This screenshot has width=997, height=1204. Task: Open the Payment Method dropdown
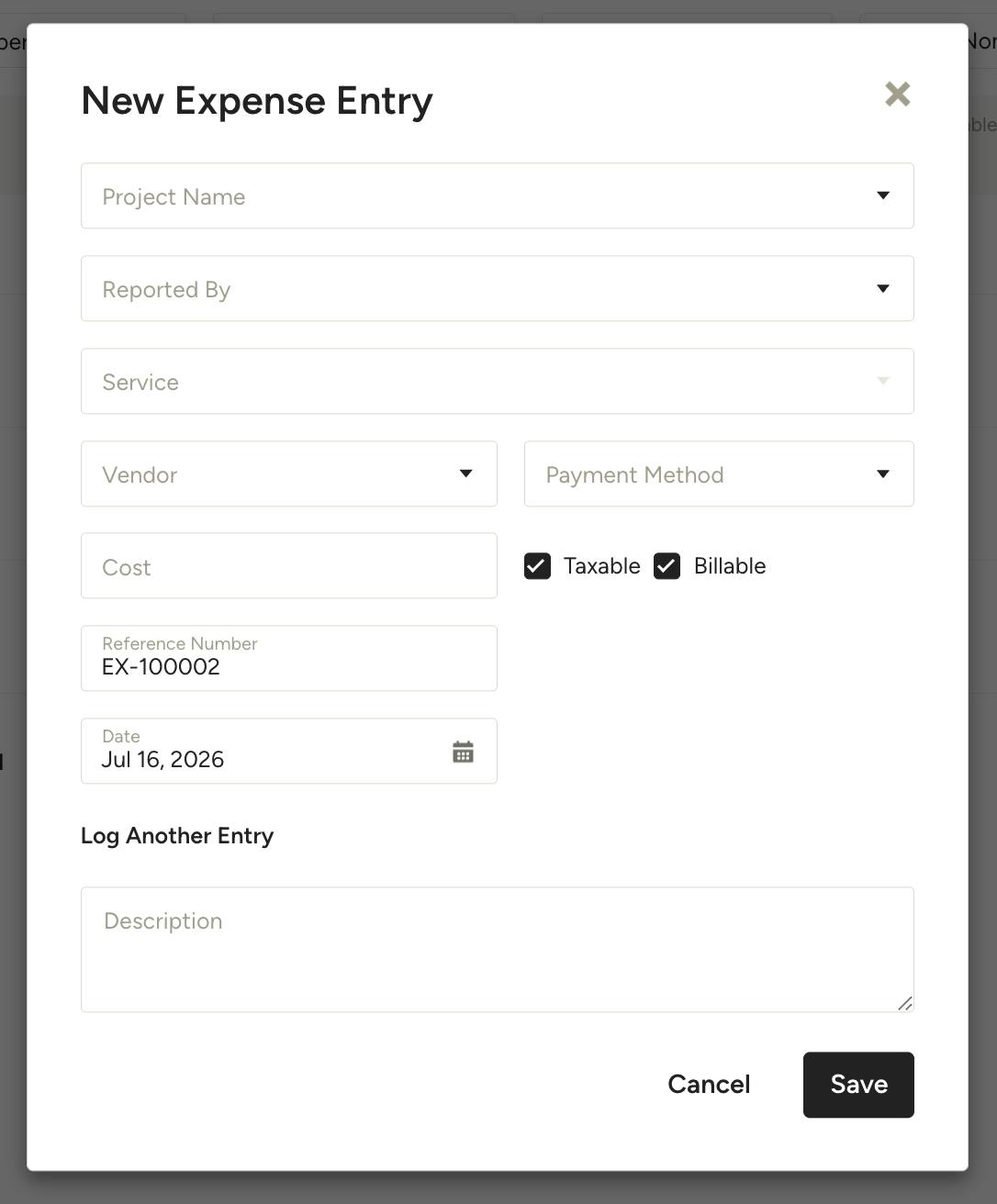tap(719, 474)
